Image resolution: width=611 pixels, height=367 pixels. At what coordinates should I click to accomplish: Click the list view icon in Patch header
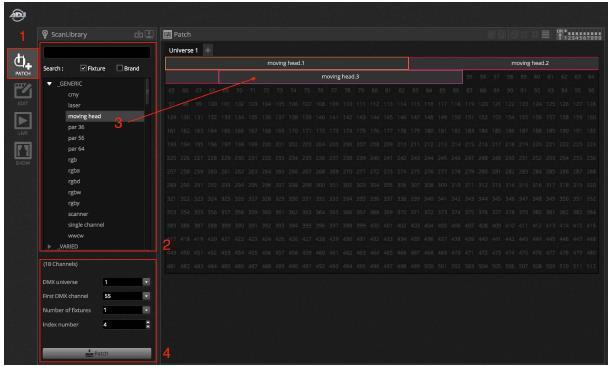point(546,34)
